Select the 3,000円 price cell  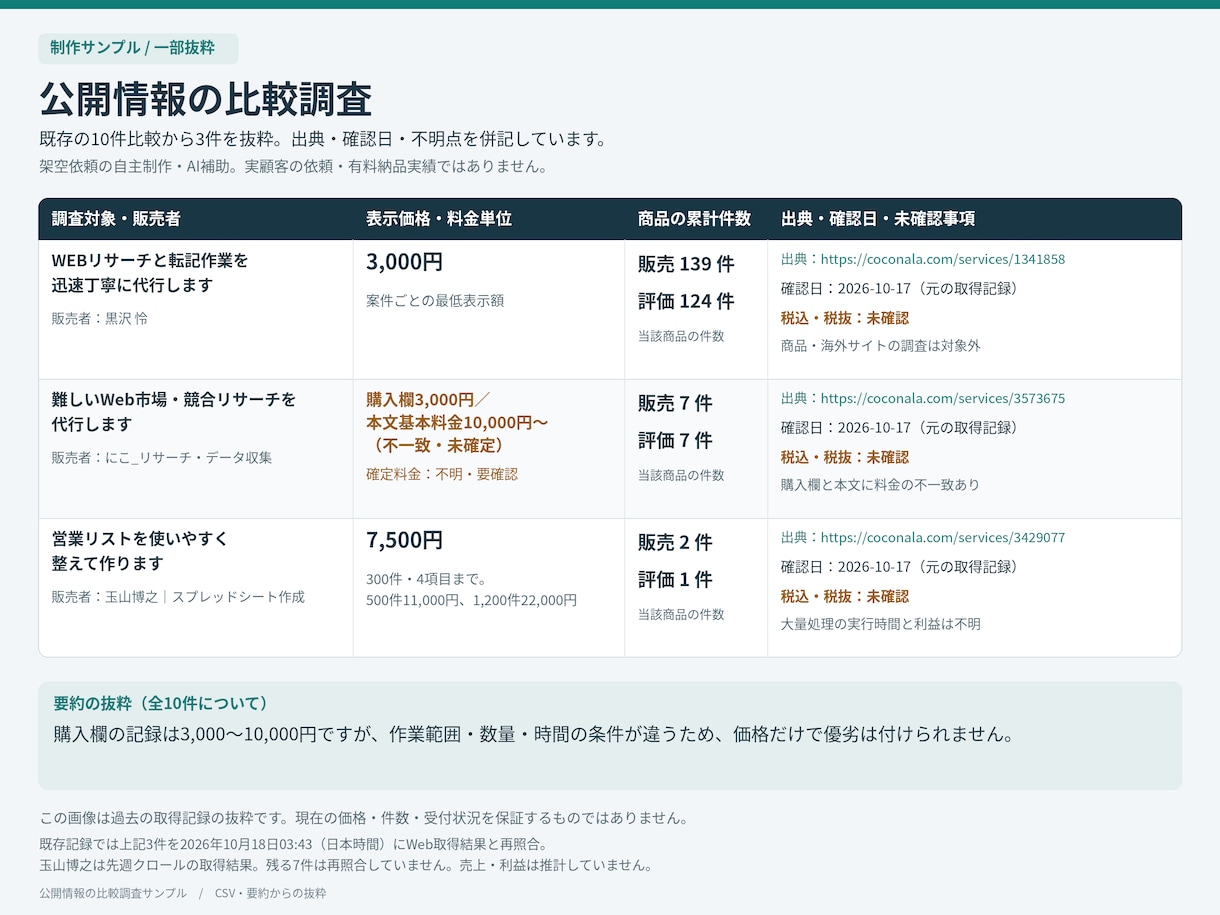(x=404, y=262)
